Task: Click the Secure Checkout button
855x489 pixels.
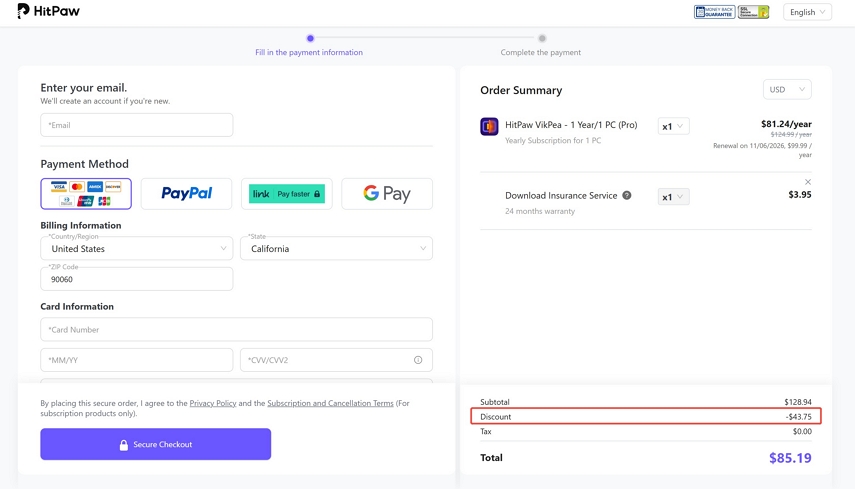Action: 155,444
